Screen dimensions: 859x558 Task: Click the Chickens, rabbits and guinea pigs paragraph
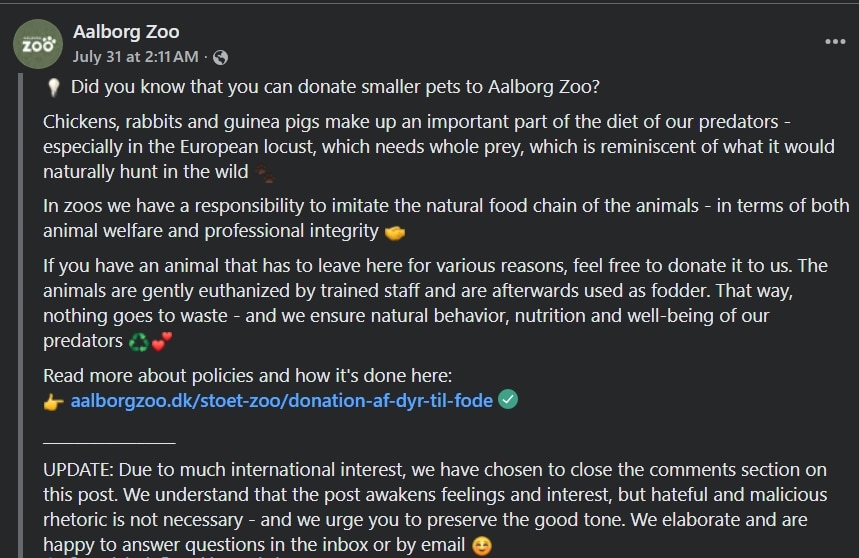pyautogui.click(x=439, y=147)
